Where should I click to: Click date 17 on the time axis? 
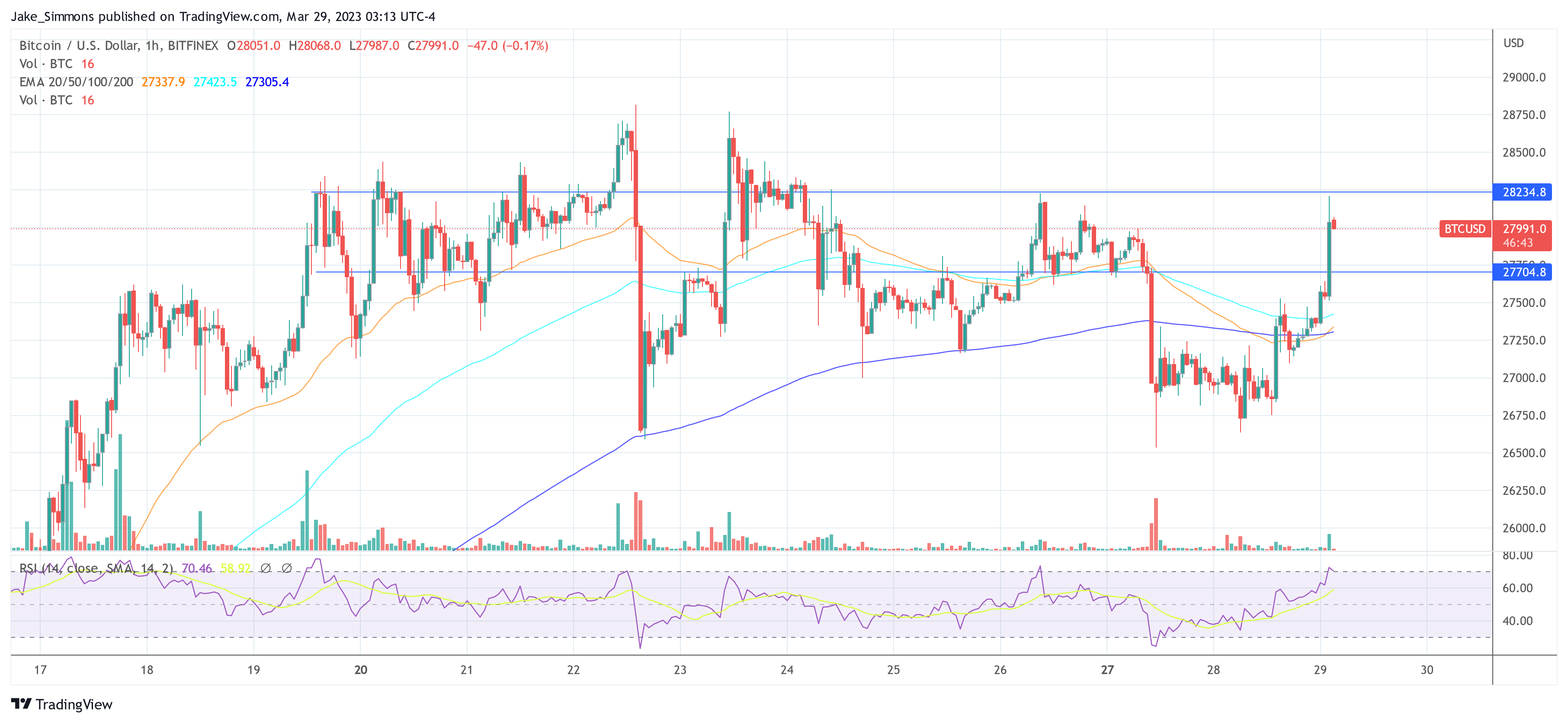click(x=40, y=670)
